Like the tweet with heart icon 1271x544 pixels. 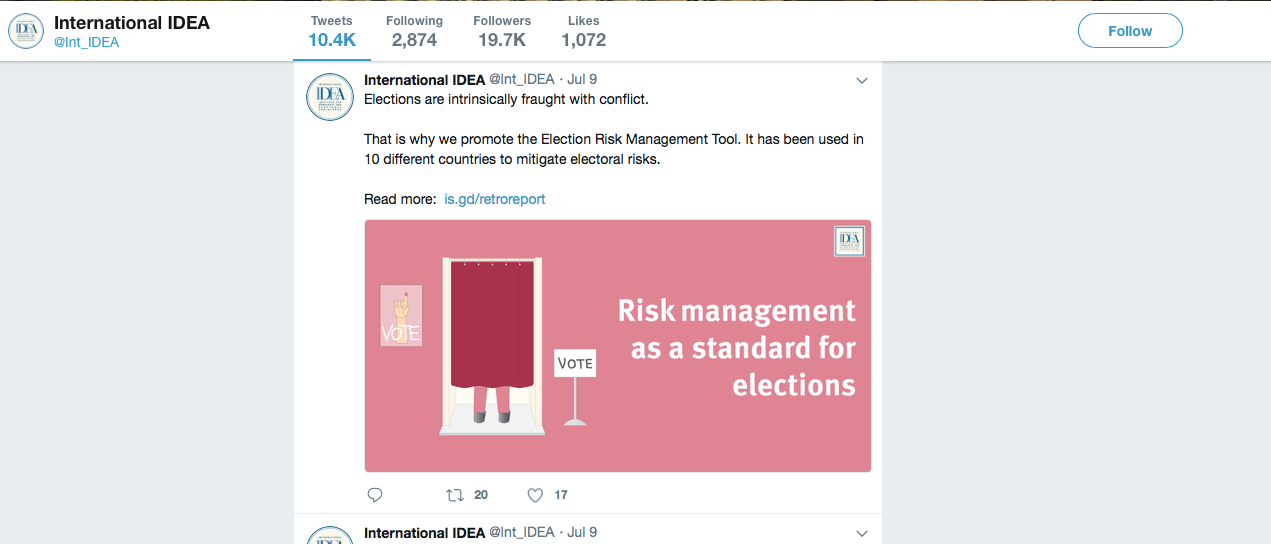tap(535, 495)
